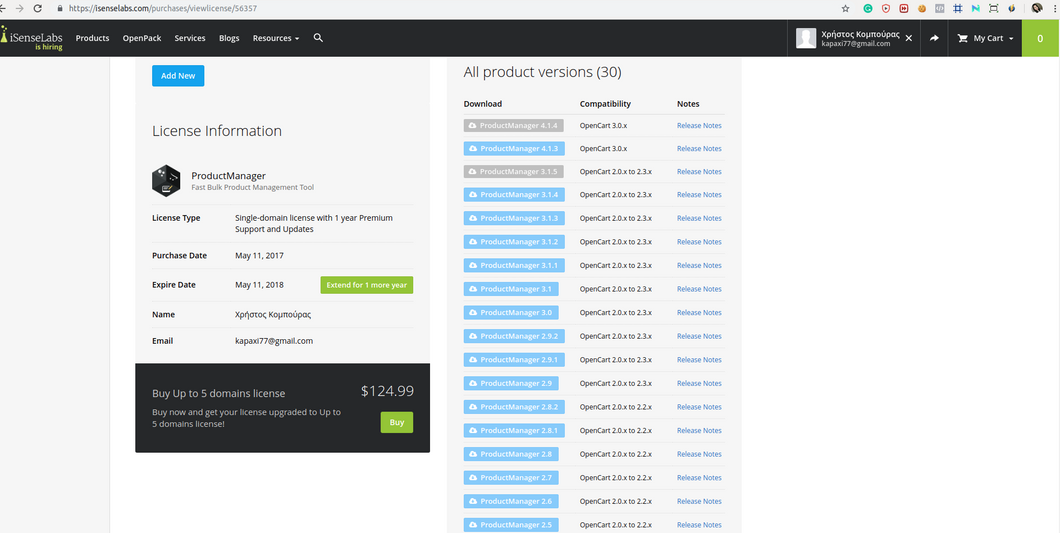Open Release Notes for ProductManager 3.1.4
Viewport: 1060px width, 533px height.
pyautogui.click(x=698, y=195)
